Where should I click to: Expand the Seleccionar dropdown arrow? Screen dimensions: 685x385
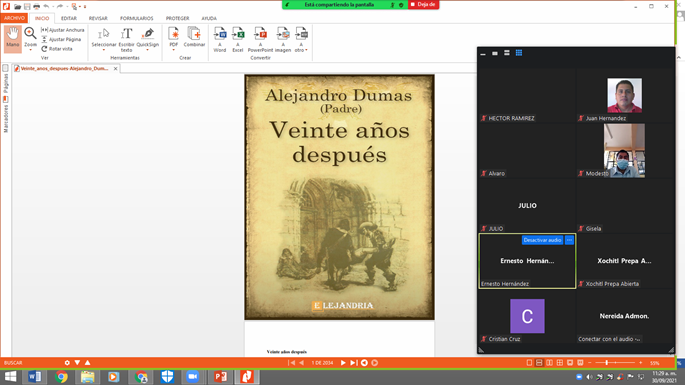104,50
